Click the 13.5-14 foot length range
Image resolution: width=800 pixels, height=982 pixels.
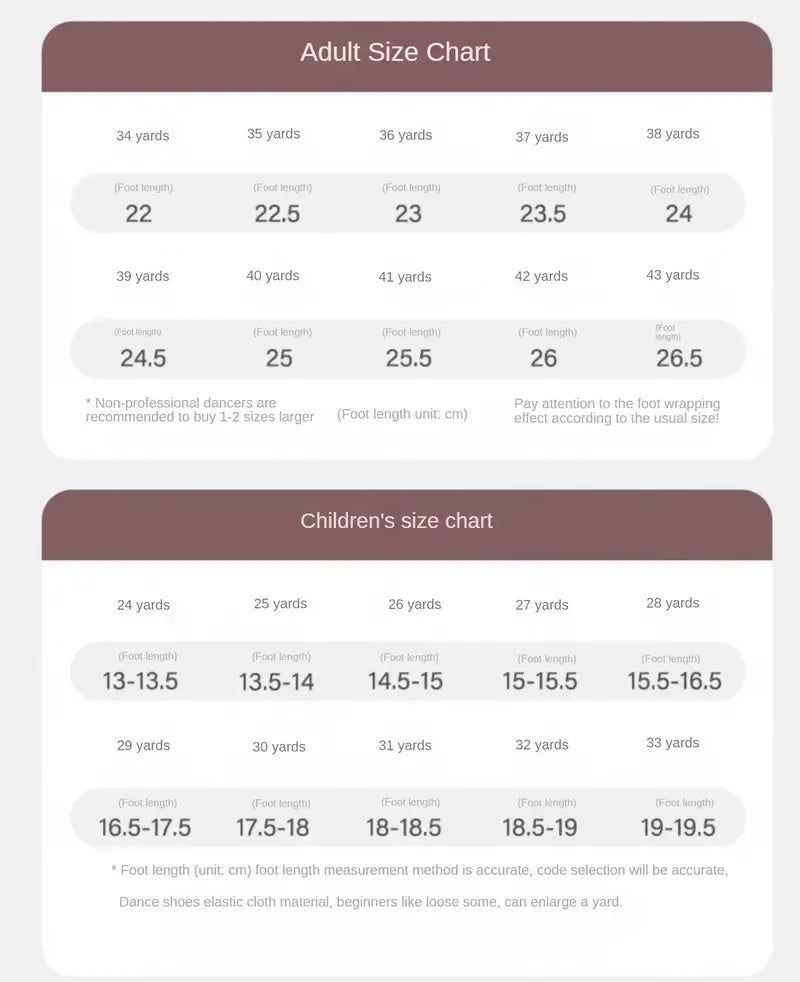point(276,682)
